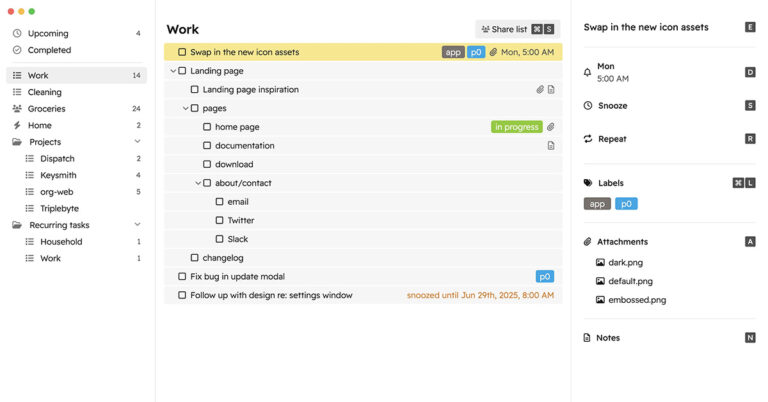Screen dimensions: 768x402
Task: Select the Keysmith project list
Action: [x=58, y=175]
